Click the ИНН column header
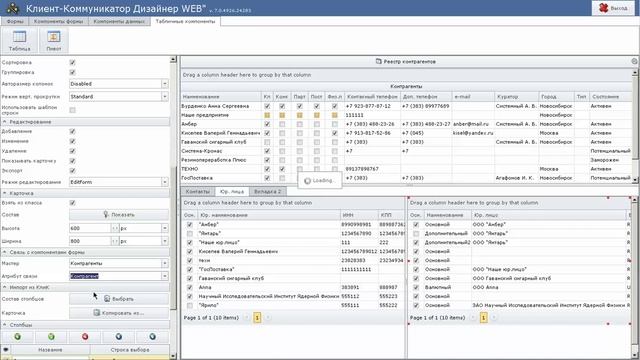 click(x=359, y=215)
